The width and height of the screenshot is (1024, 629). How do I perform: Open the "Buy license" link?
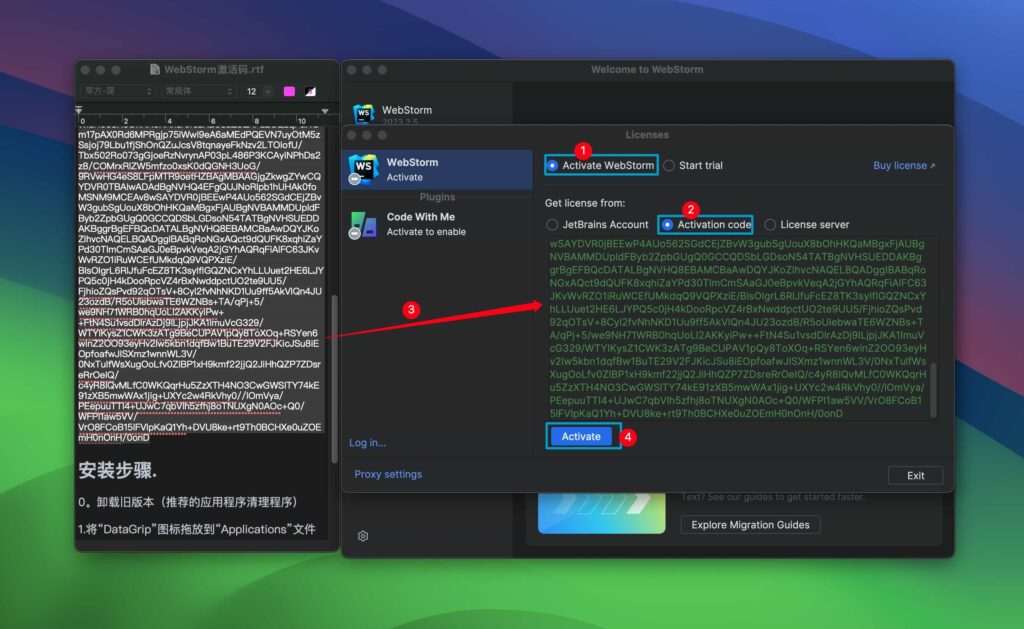(899, 165)
